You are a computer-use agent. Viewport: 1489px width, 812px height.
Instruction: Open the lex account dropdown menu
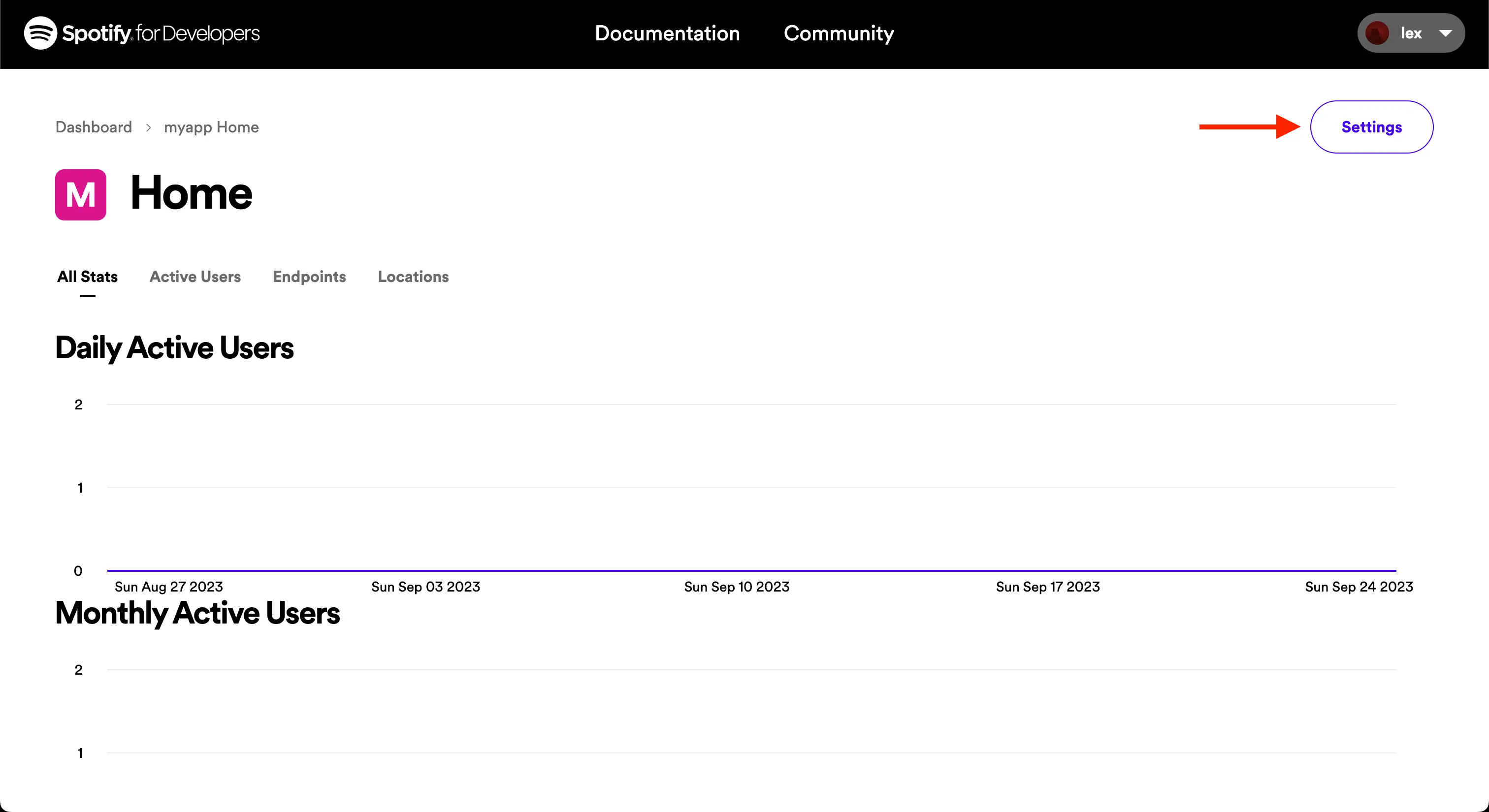point(1446,33)
